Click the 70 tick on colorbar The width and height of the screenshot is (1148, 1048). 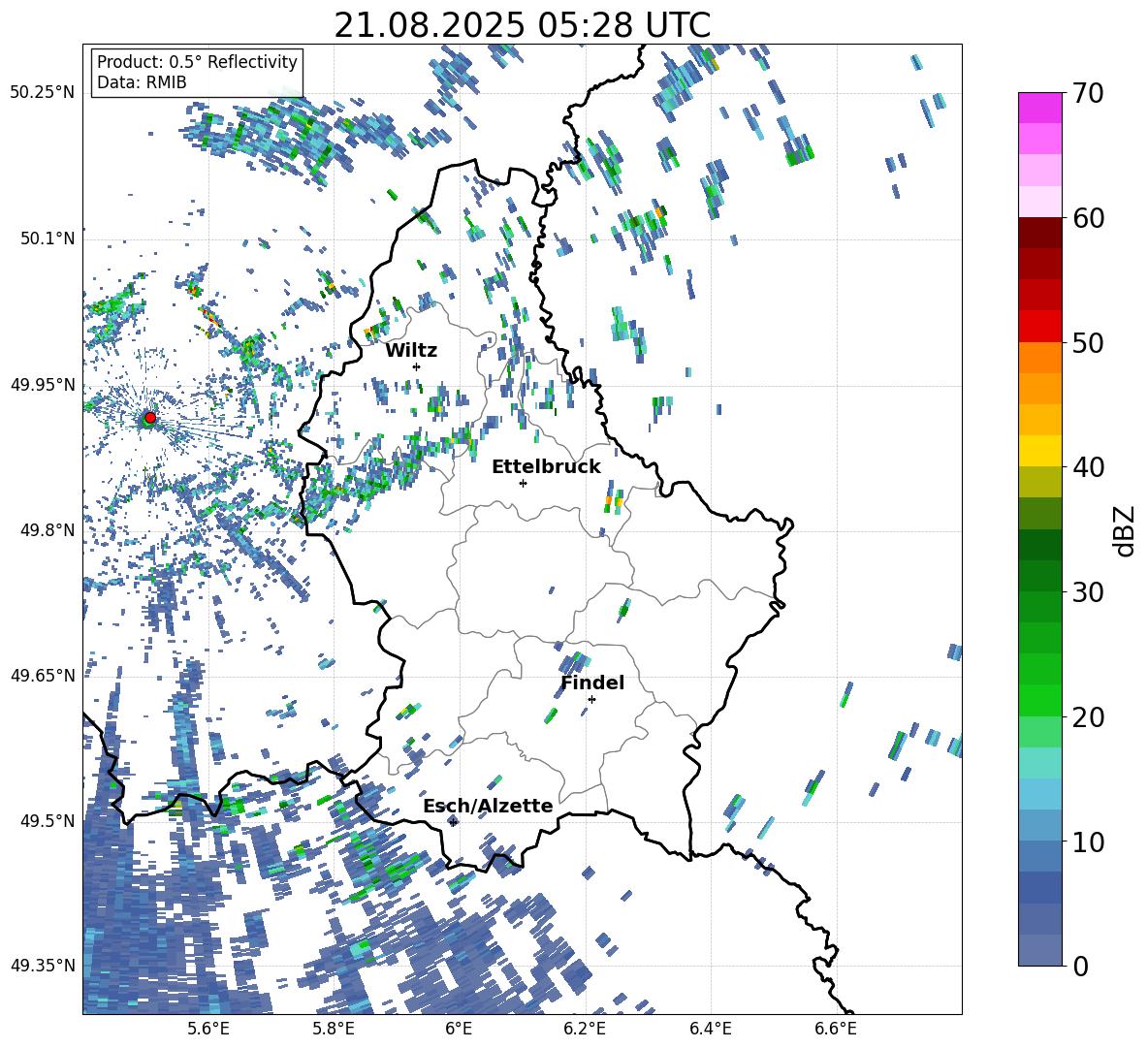point(1088,94)
